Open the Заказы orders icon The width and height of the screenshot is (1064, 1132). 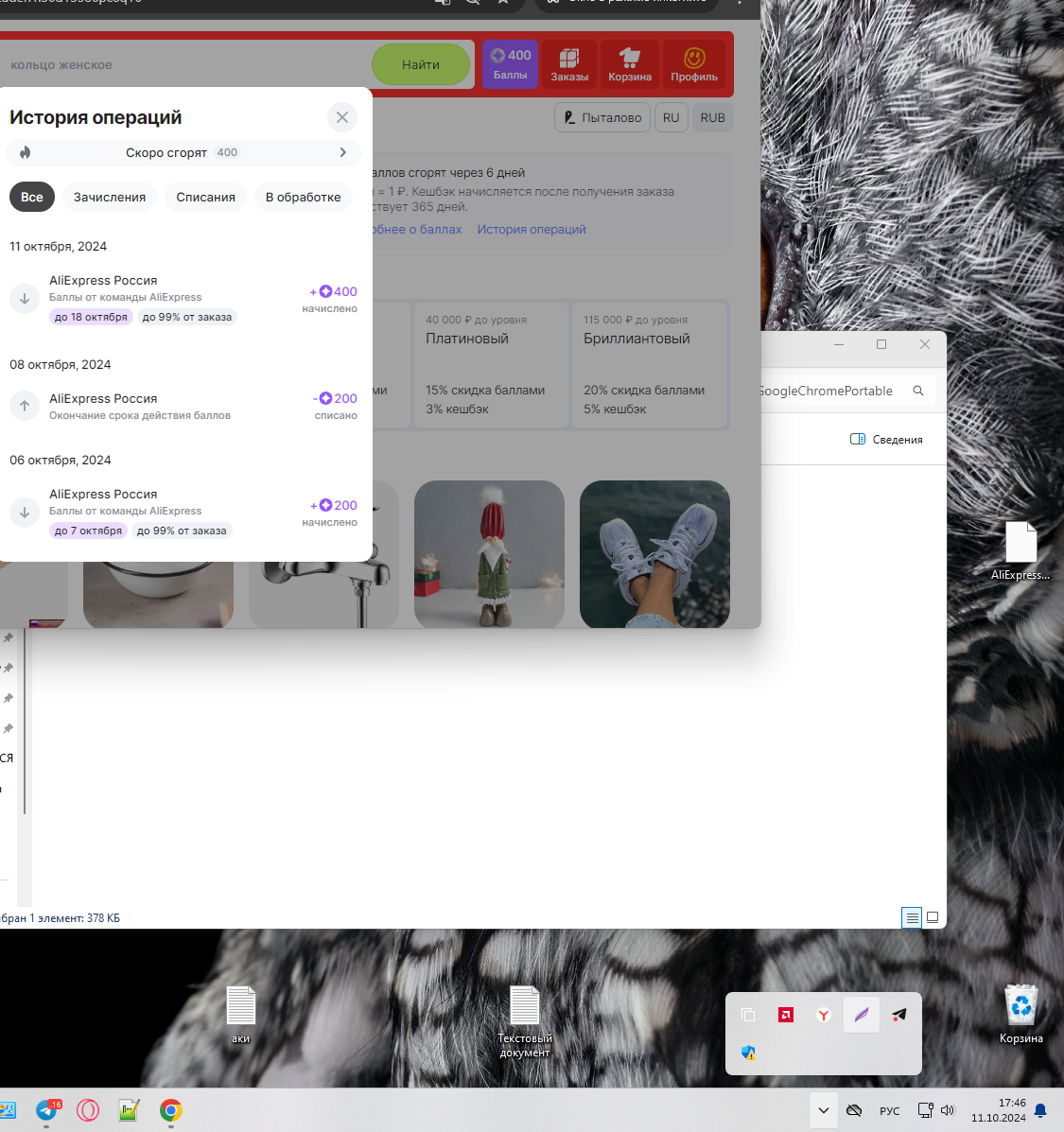(x=569, y=64)
